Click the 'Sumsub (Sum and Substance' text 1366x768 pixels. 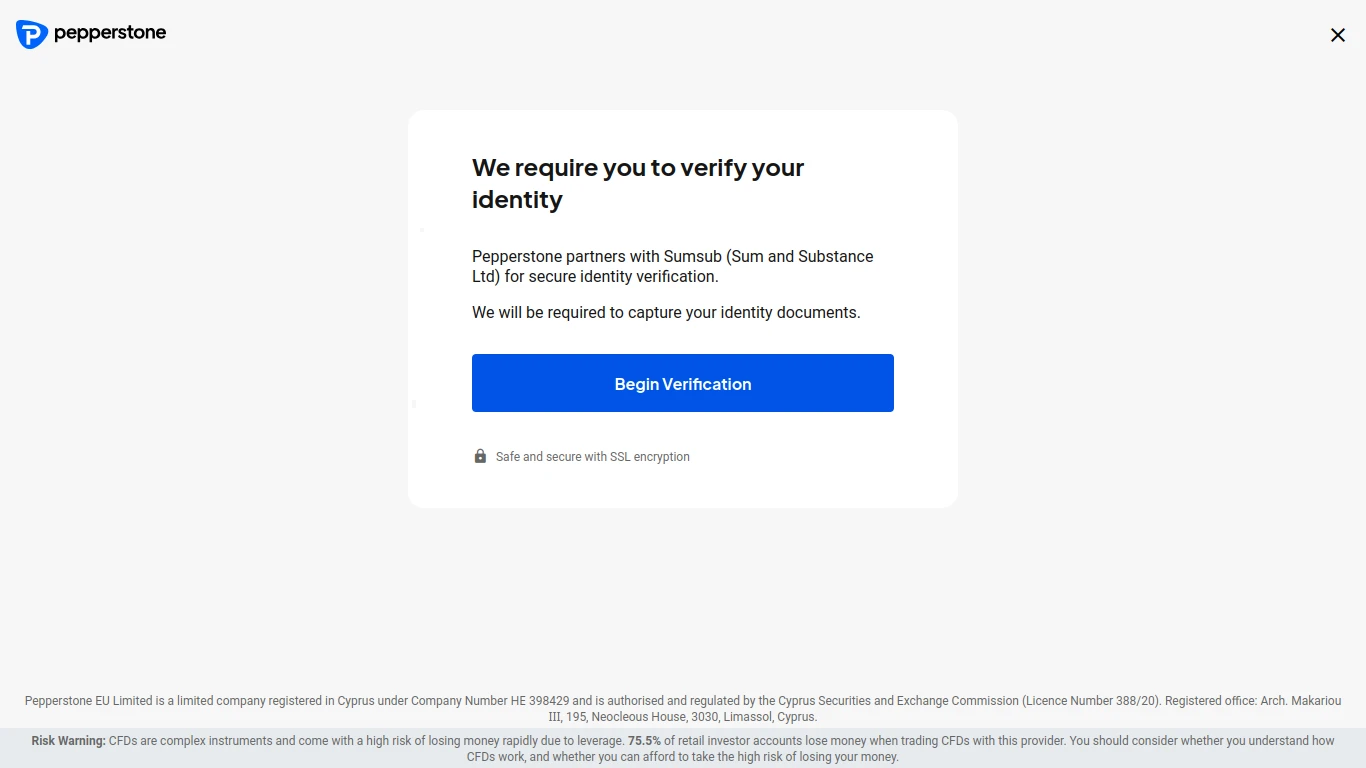point(769,256)
